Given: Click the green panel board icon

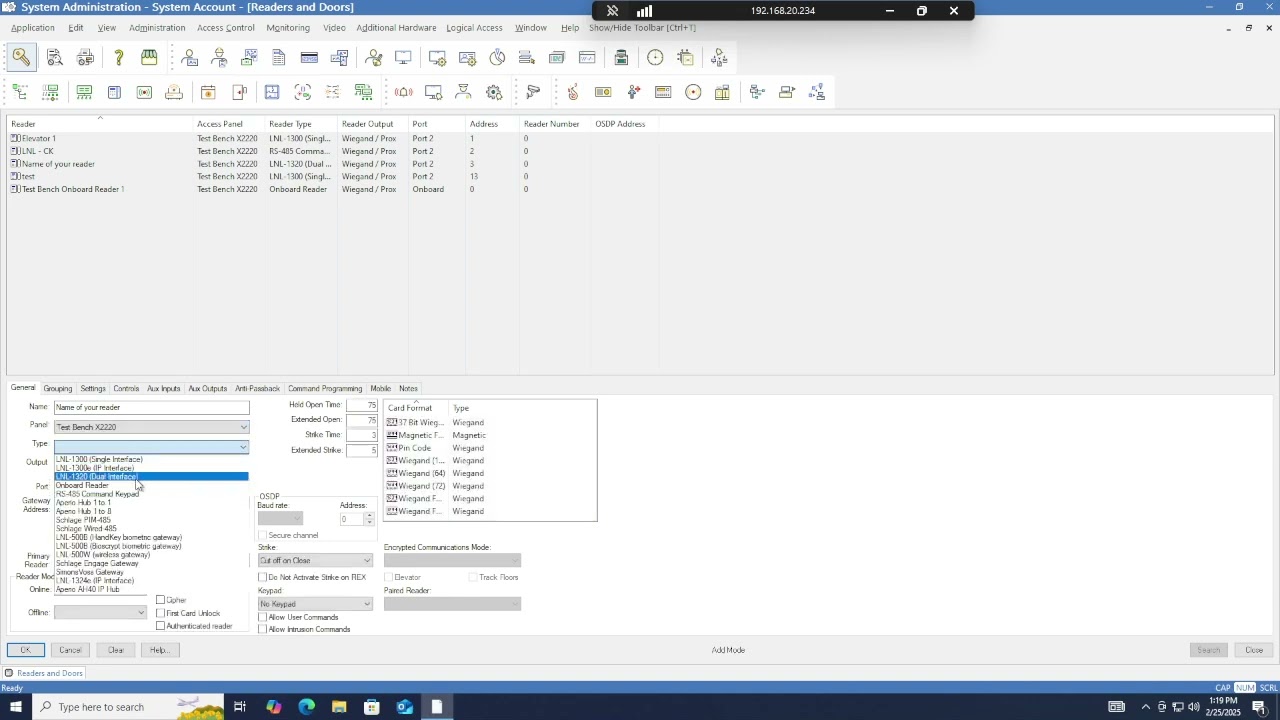Looking at the screenshot, I should (84, 92).
